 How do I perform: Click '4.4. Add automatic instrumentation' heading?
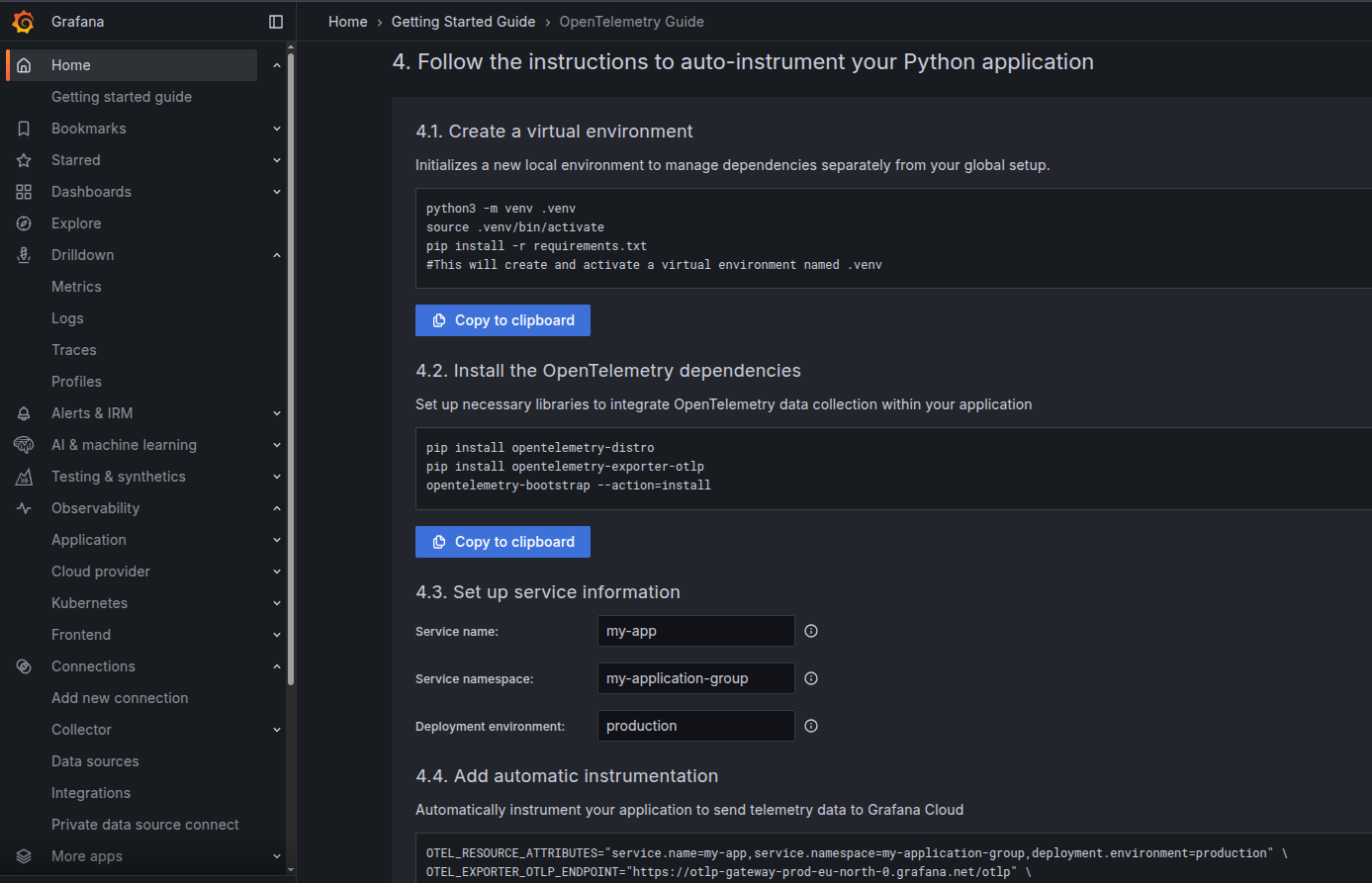pyautogui.click(x=567, y=776)
